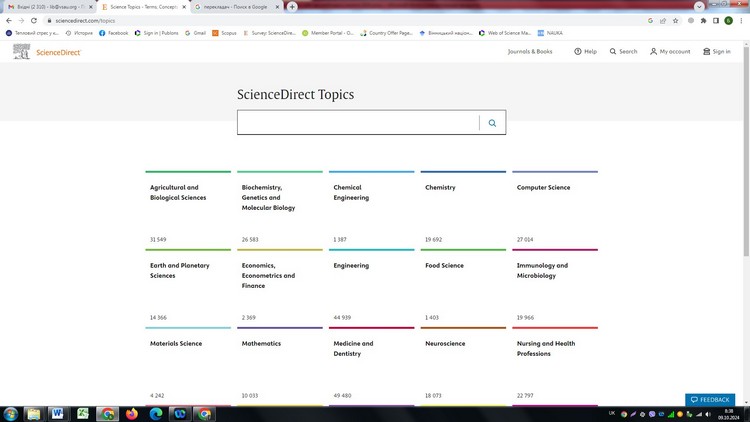Image resolution: width=750 pixels, height=422 pixels.
Task: Open the Facebook bookmark
Action: pyautogui.click(x=113, y=33)
